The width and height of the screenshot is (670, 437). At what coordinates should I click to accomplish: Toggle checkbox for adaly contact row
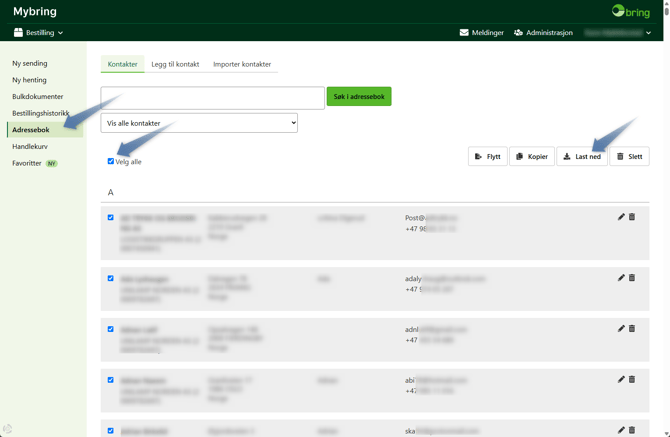[x=111, y=278]
